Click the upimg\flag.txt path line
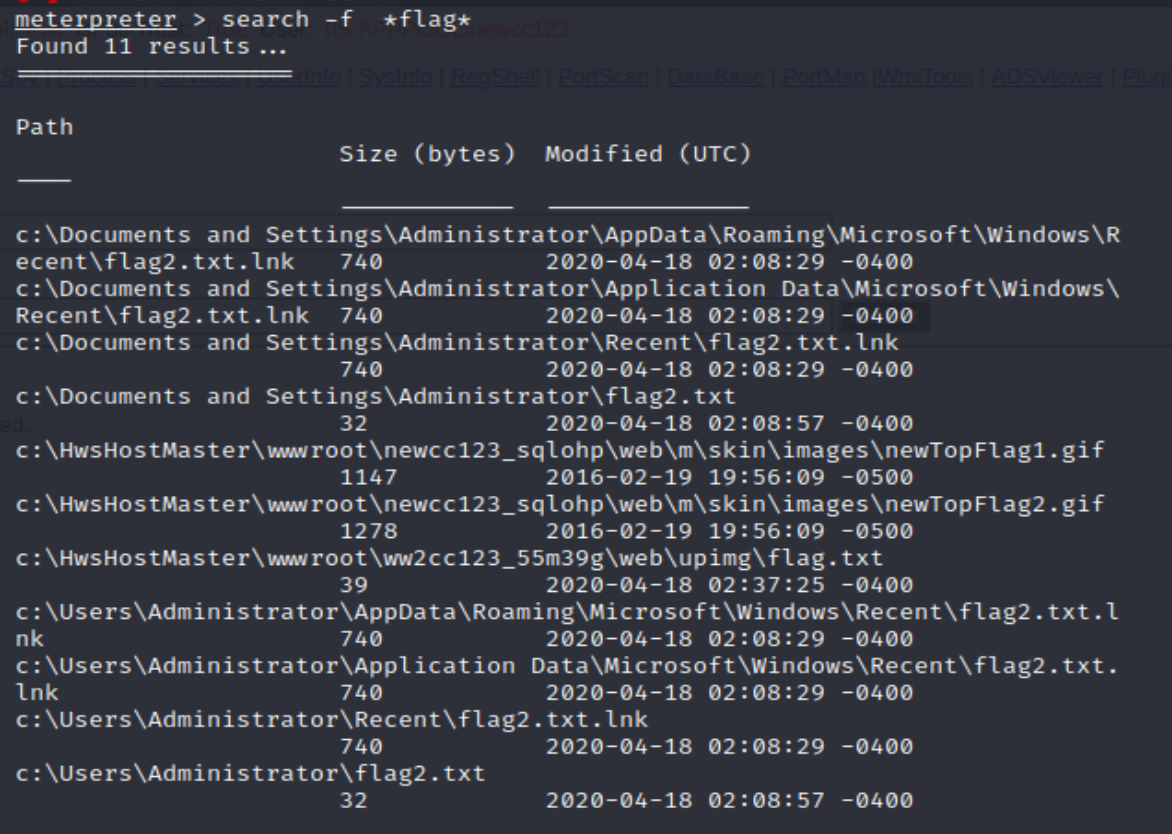Image resolution: width=1172 pixels, height=834 pixels. click(449, 557)
